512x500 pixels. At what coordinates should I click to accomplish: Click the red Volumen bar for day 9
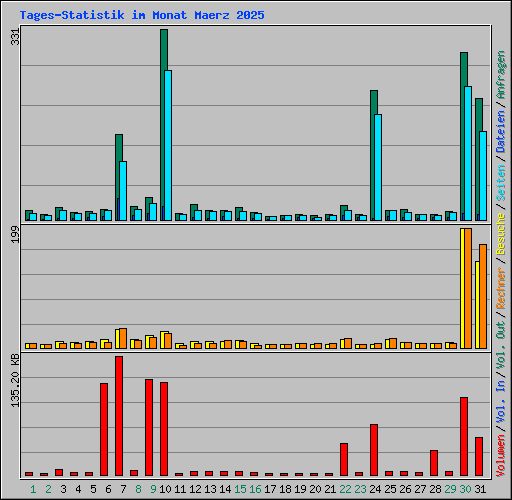(x=149, y=427)
